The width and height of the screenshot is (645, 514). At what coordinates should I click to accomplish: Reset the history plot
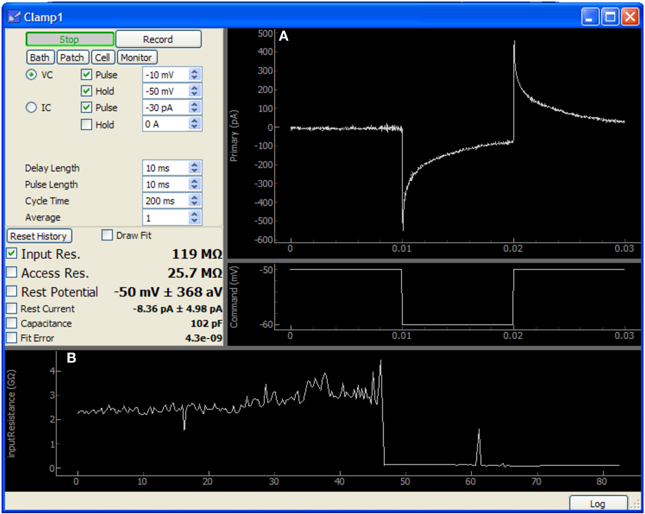(x=39, y=236)
